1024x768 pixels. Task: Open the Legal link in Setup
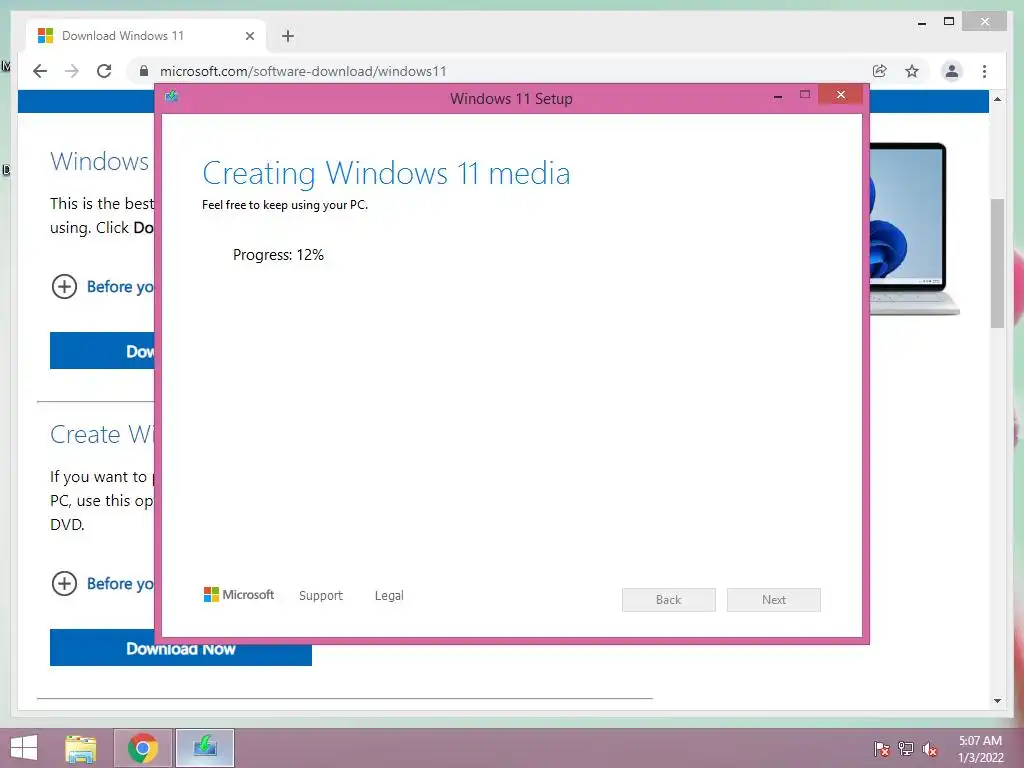point(389,596)
